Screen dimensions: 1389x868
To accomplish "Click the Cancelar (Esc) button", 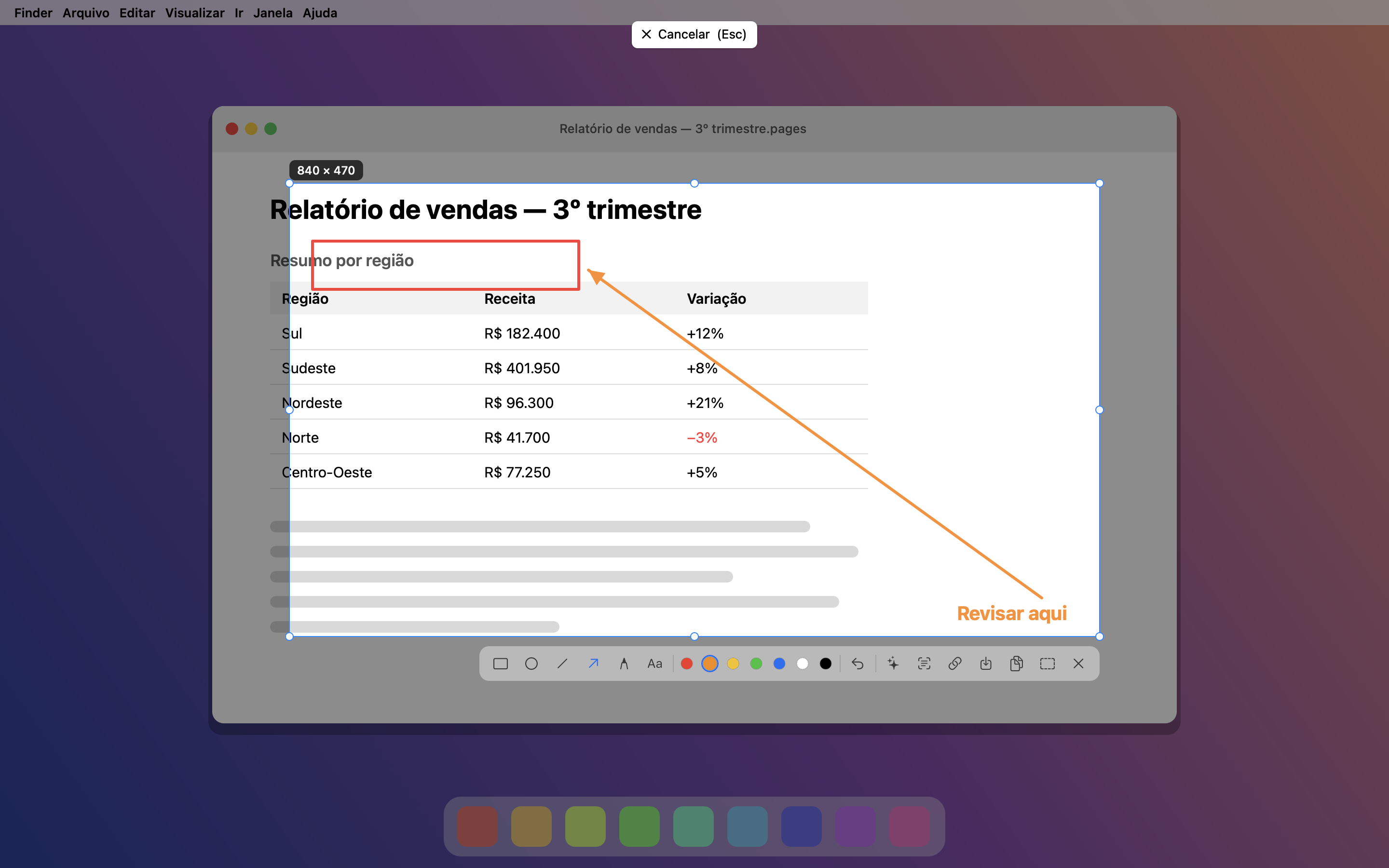I will click(x=694, y=34).
